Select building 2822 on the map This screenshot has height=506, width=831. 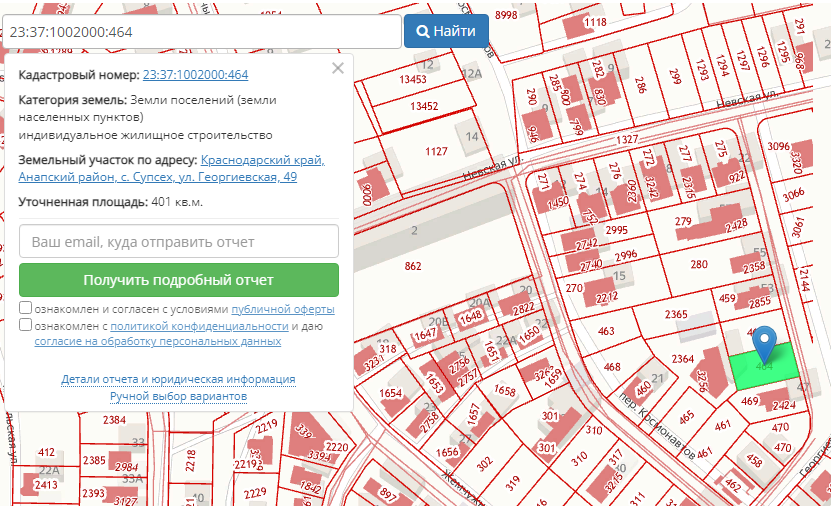point(523,308)
